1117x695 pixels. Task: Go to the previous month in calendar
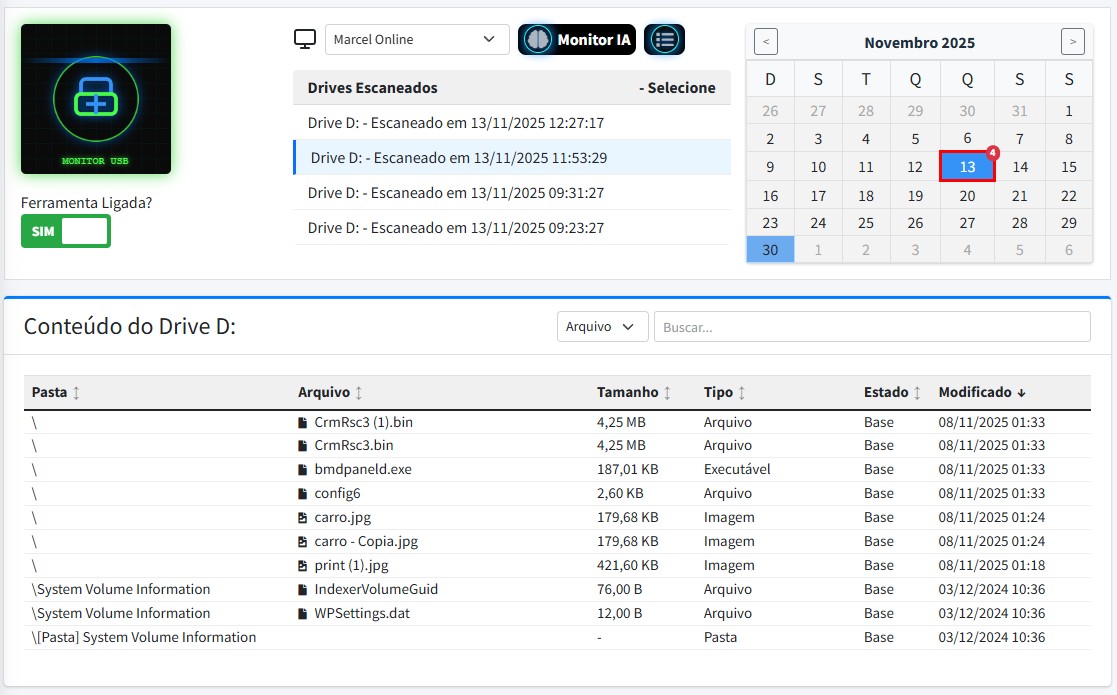point(766,42)
